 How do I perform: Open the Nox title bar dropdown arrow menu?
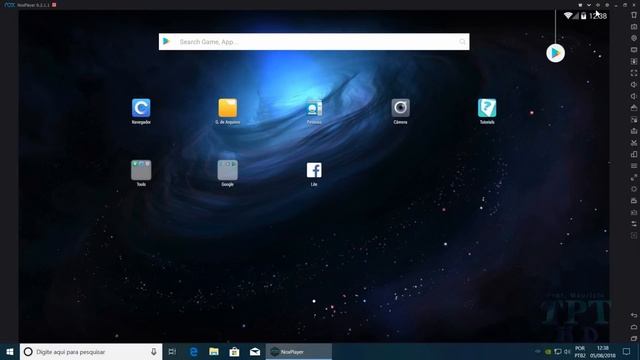[589, 5]
